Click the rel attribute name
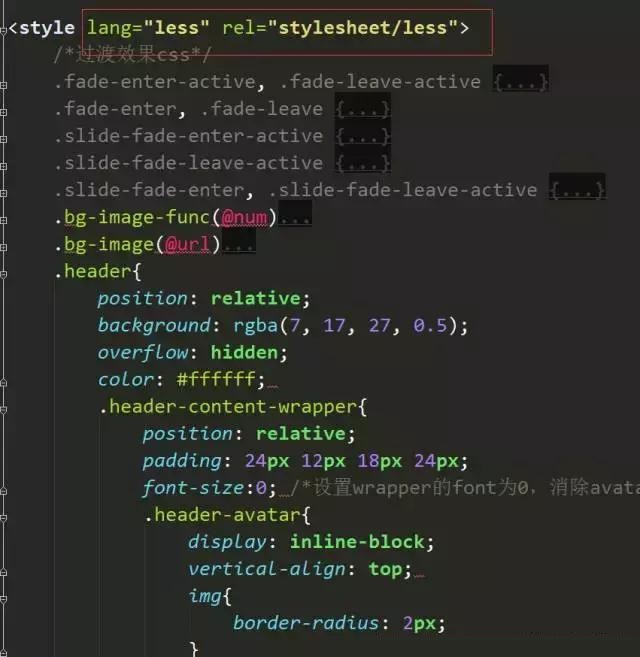The width and height of the screenshot is (640, 657). click(239, 28)
